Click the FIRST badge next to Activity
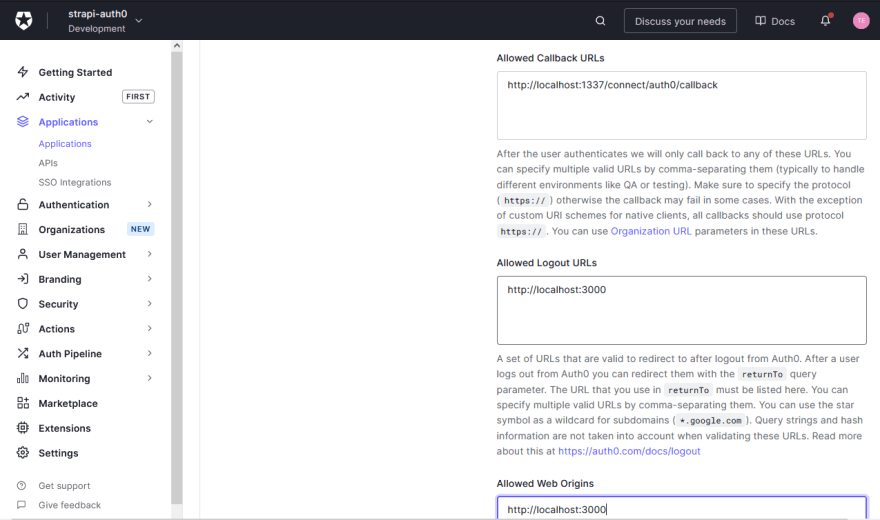880x520 pixels. pyautogui.click(x=138, y=96)
